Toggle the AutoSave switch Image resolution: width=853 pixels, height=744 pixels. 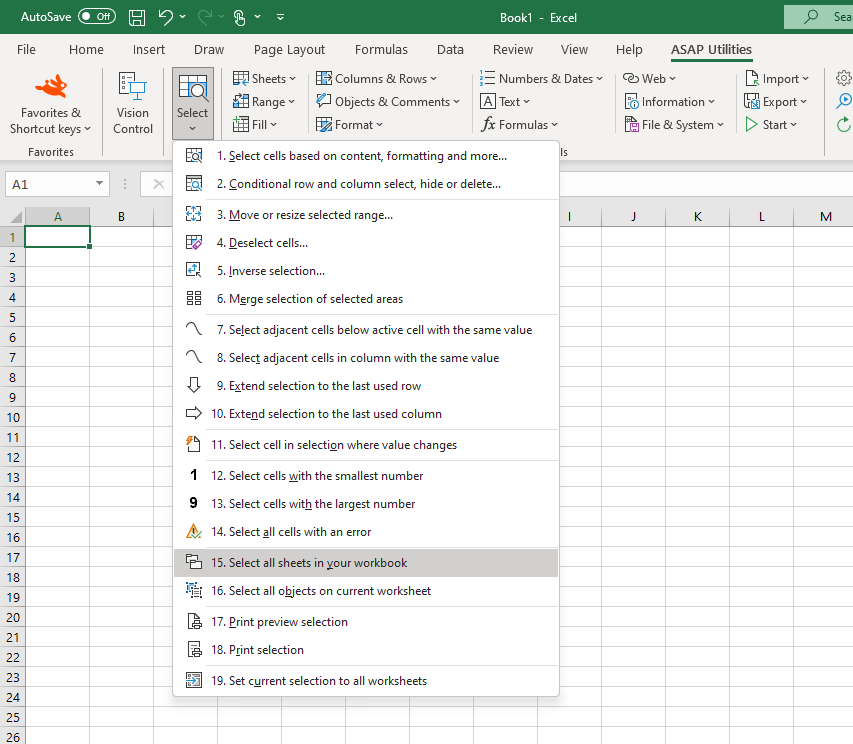pos(96,17)
